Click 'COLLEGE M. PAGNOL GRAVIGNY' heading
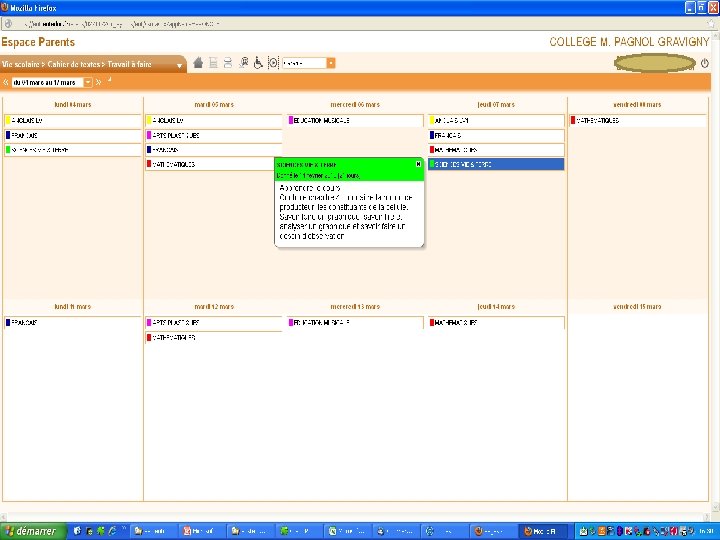The width and height of the screenshot is (720, 540). tap(629, 42)
